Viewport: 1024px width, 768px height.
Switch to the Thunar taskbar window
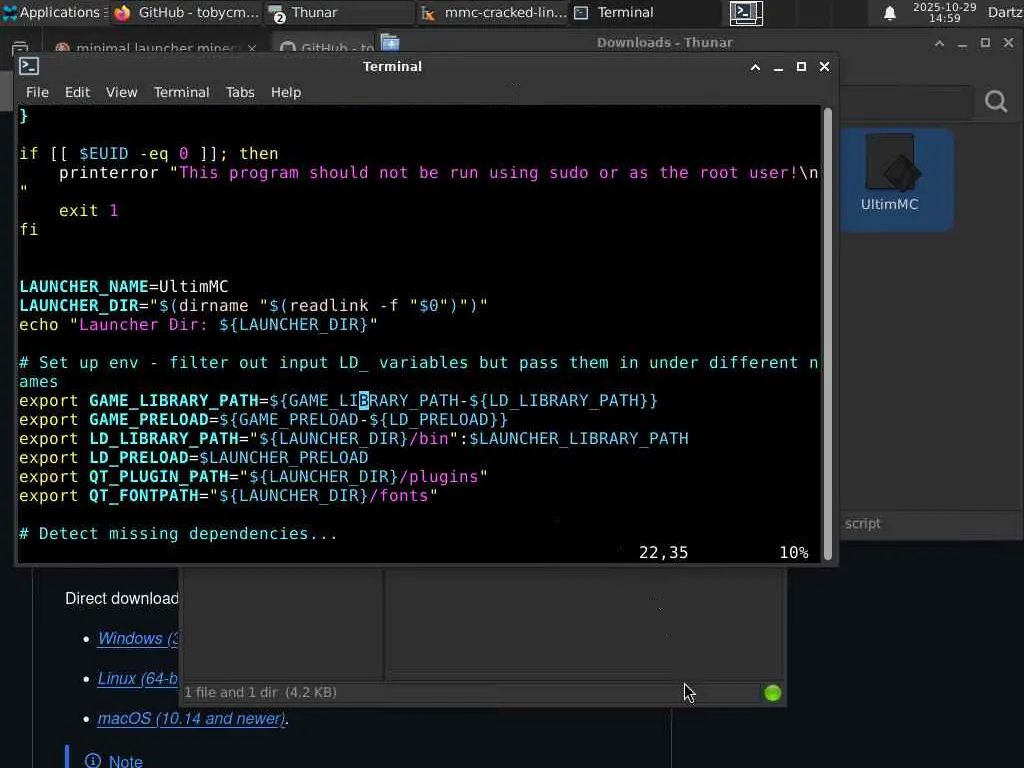tap(340, 12)
